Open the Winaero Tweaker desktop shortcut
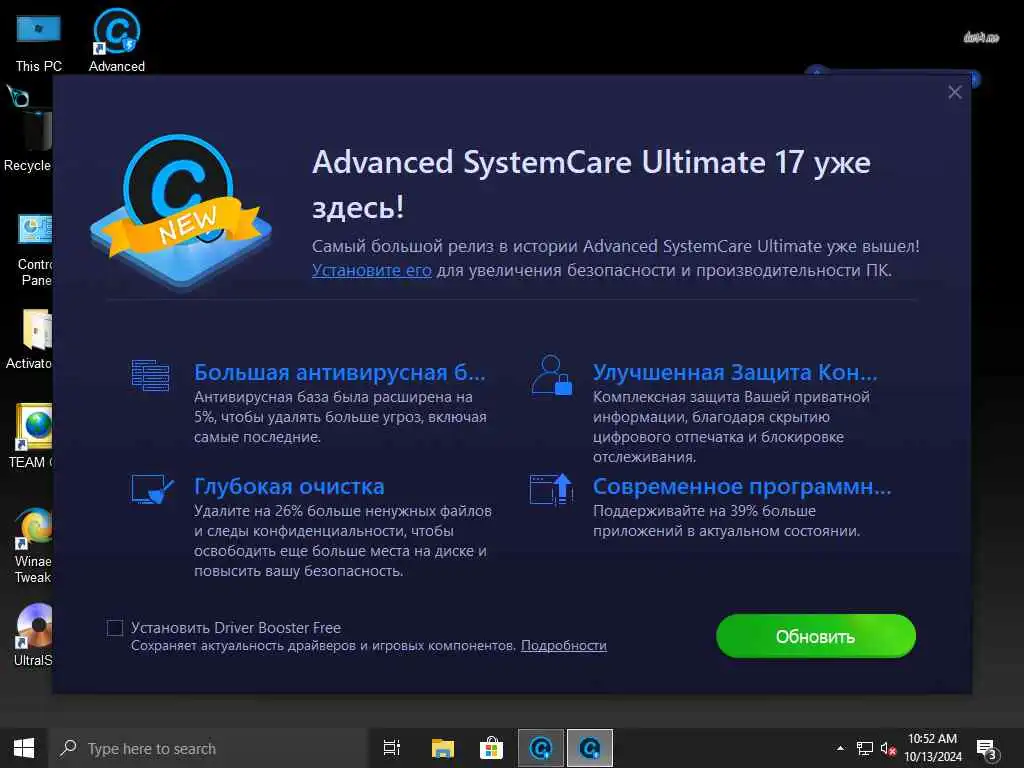Image resolution: width=1024 pixels, height=768 pixels. (x=33, y=545)
